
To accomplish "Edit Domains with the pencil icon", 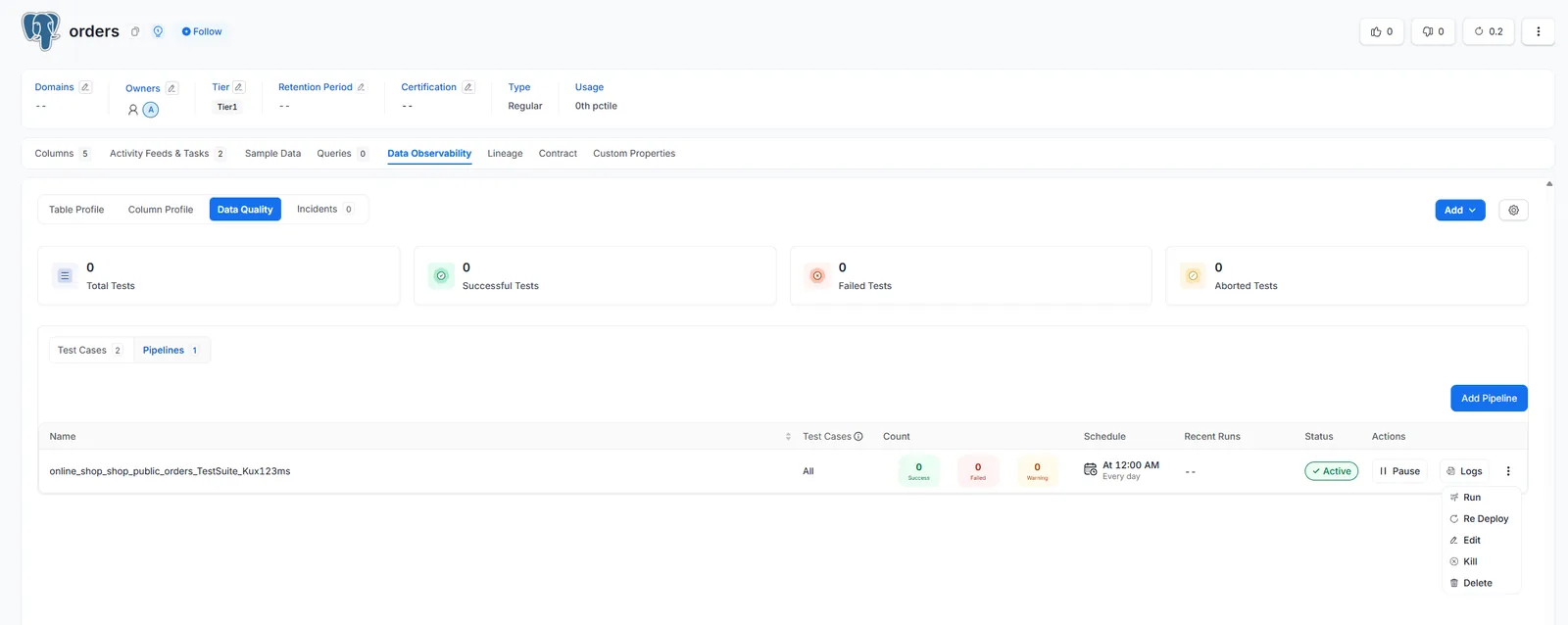I will [85, 87].
